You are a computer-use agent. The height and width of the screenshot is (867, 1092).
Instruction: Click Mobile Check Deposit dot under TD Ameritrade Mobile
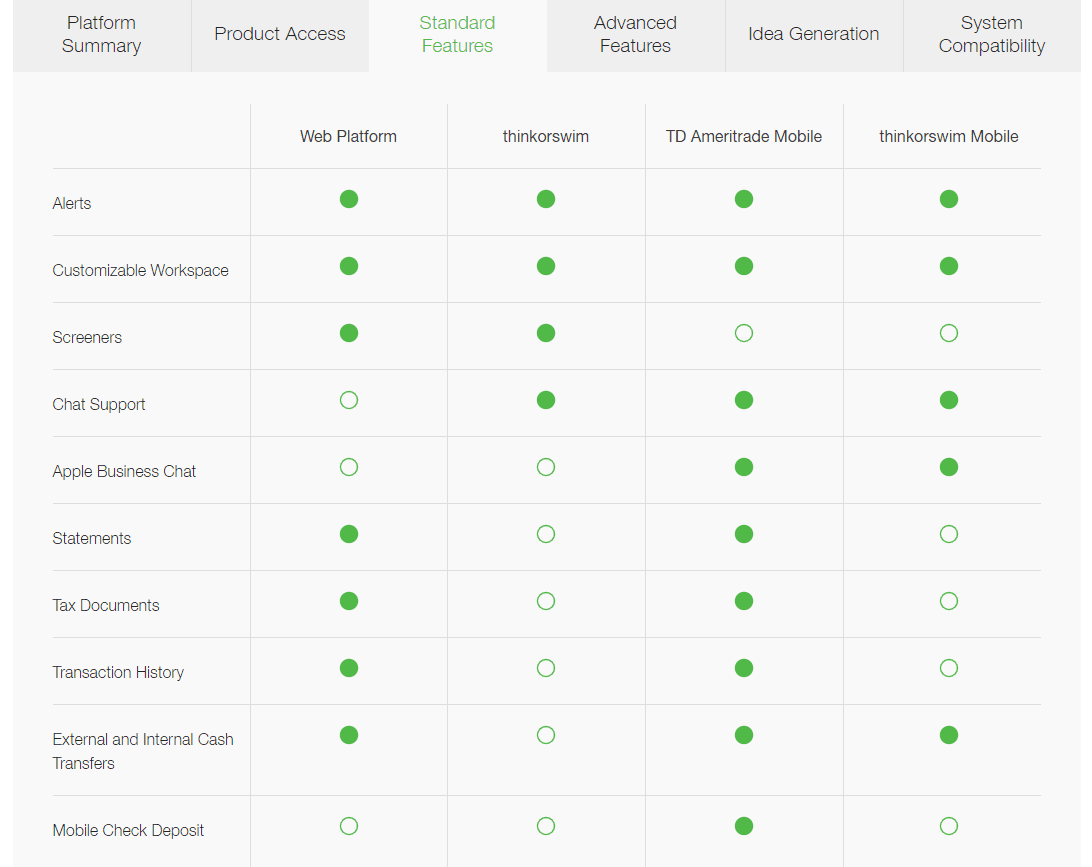point(744,826)
